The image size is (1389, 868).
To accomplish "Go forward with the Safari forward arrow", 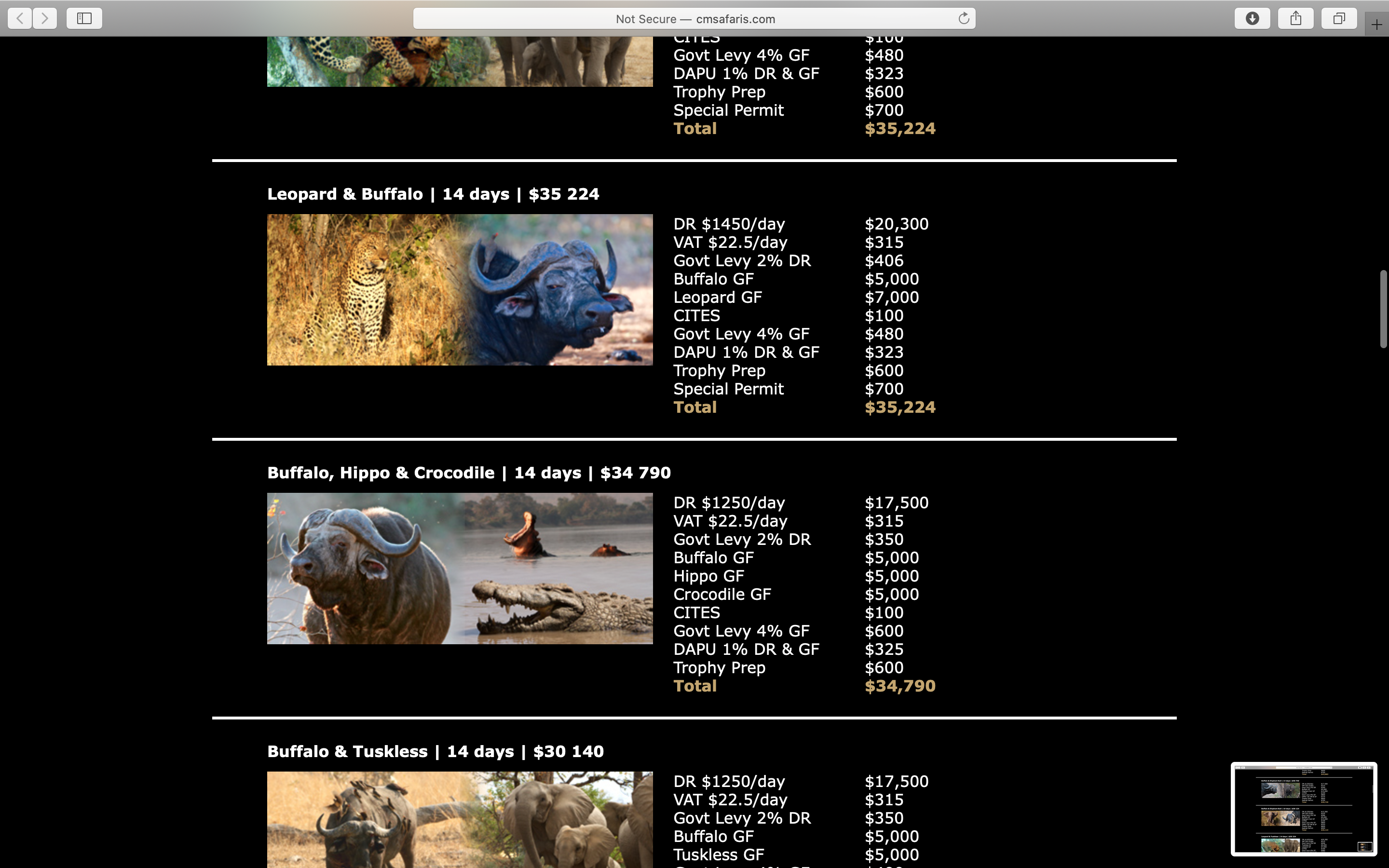I will pyautogui.click(x=45, y=18).
